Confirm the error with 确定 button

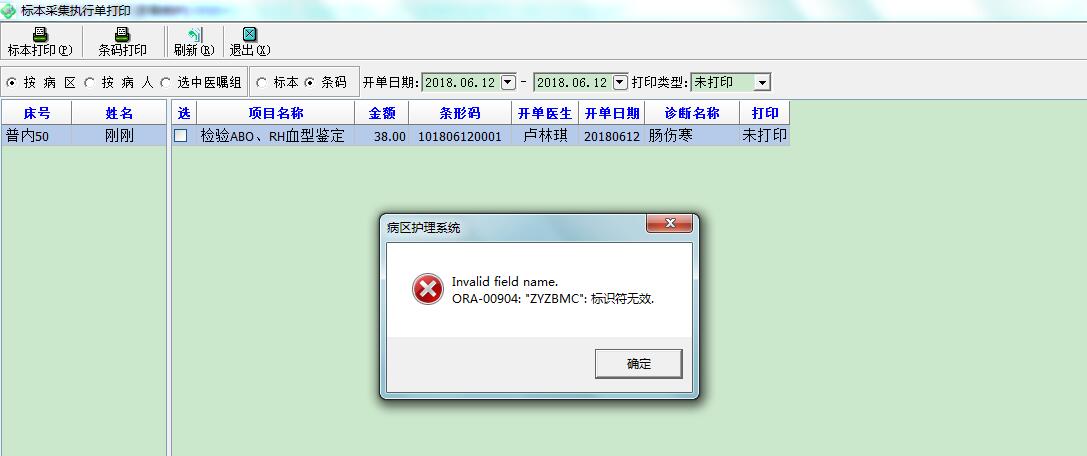[x=638, y=363]
